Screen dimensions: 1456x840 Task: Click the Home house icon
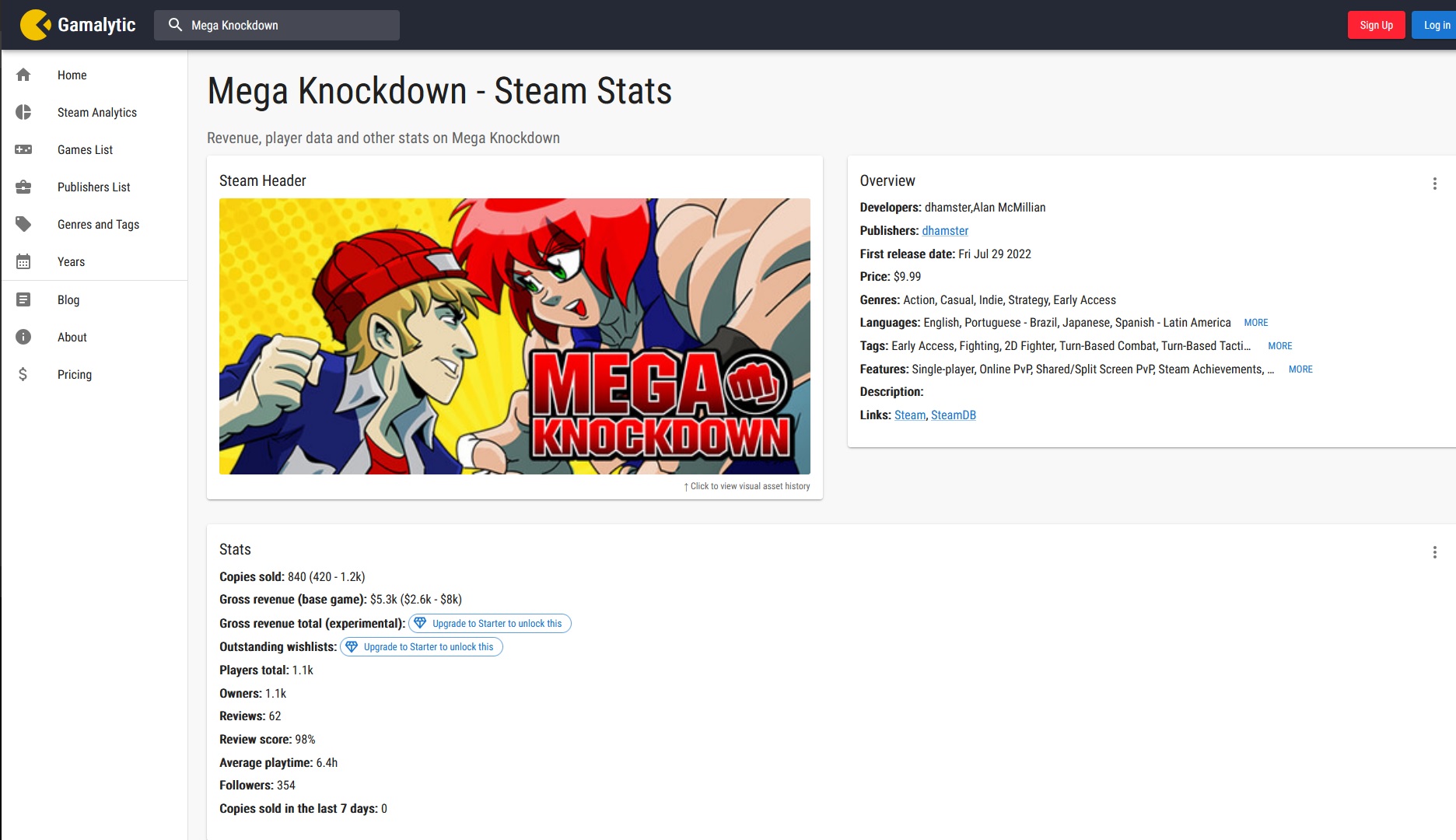tap(23, 75)
